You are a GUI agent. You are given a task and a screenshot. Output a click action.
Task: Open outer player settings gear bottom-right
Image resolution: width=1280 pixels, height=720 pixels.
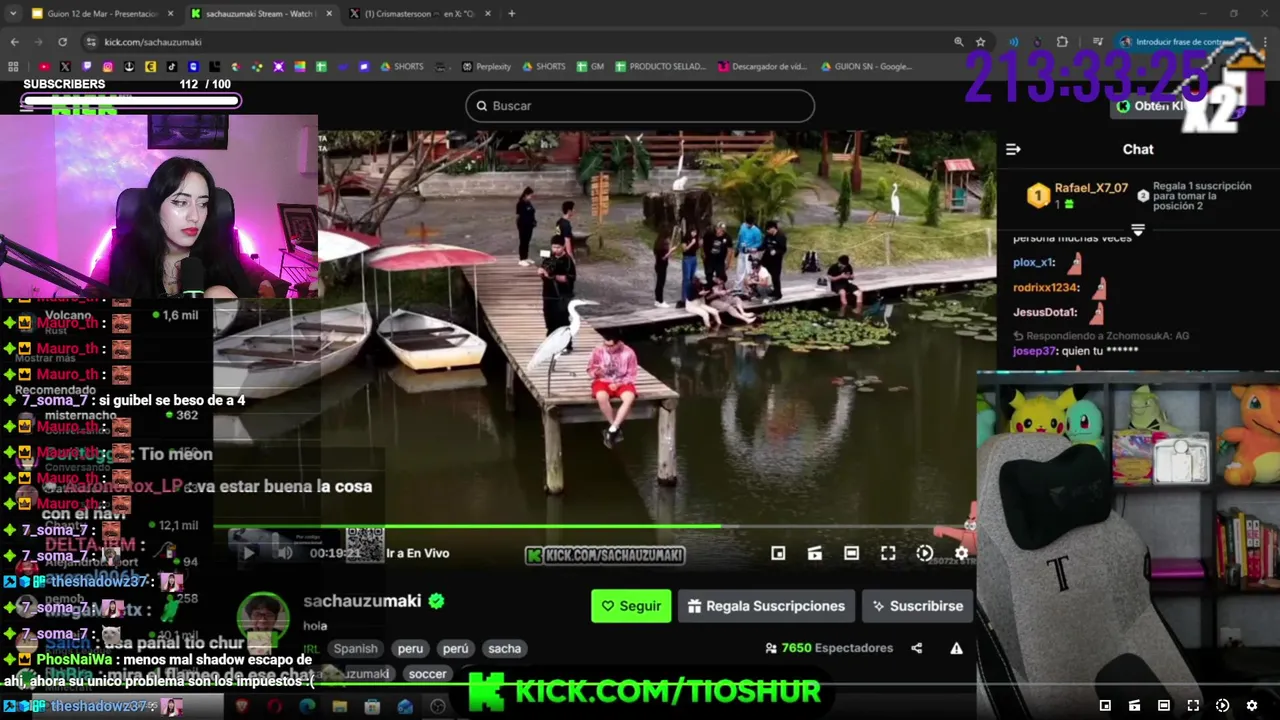point(1251,706)
